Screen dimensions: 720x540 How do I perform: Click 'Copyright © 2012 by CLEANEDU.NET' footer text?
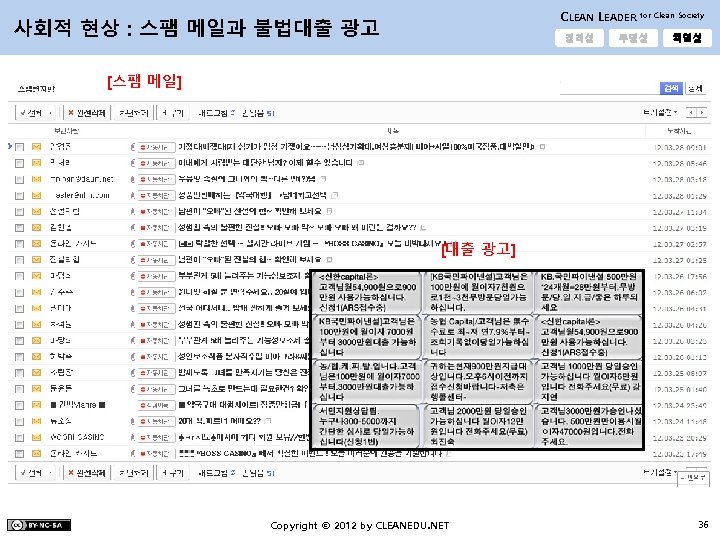point(360,525)
